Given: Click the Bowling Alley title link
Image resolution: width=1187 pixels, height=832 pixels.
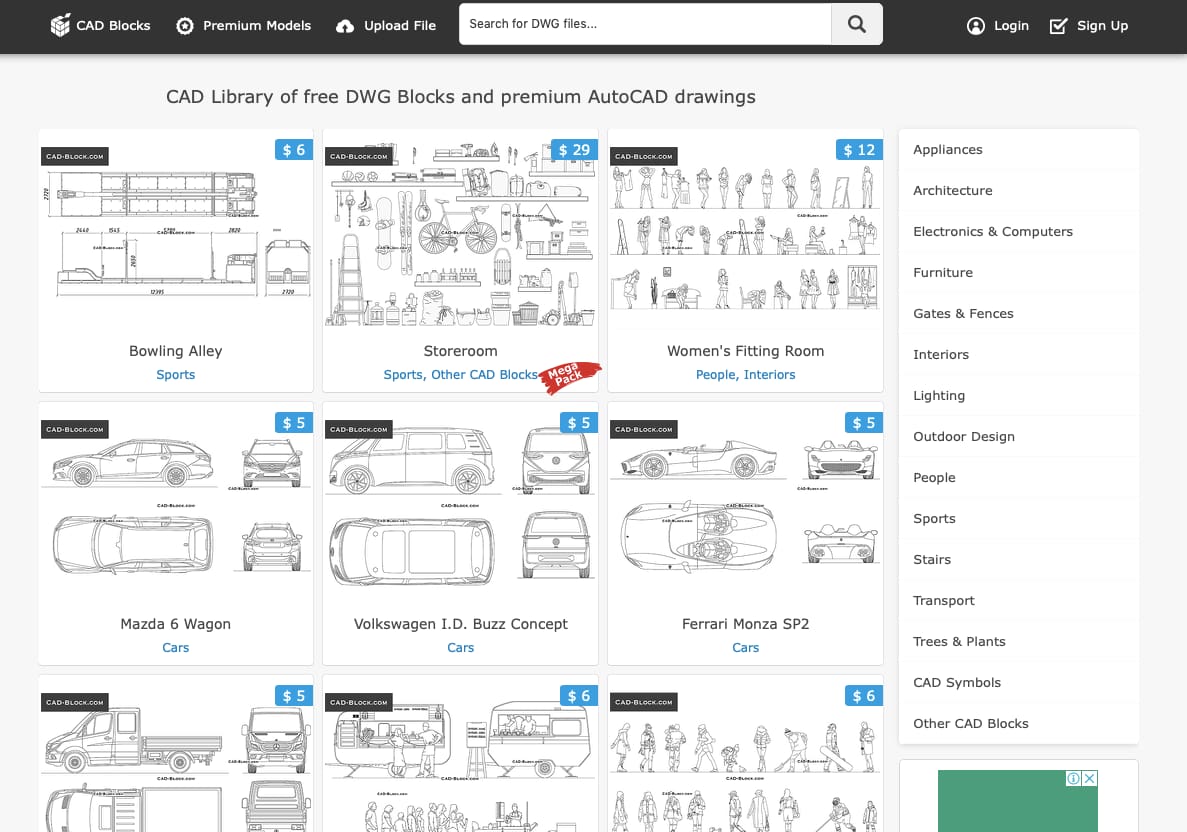Looking at the screenshot, I should coord(176,351).
